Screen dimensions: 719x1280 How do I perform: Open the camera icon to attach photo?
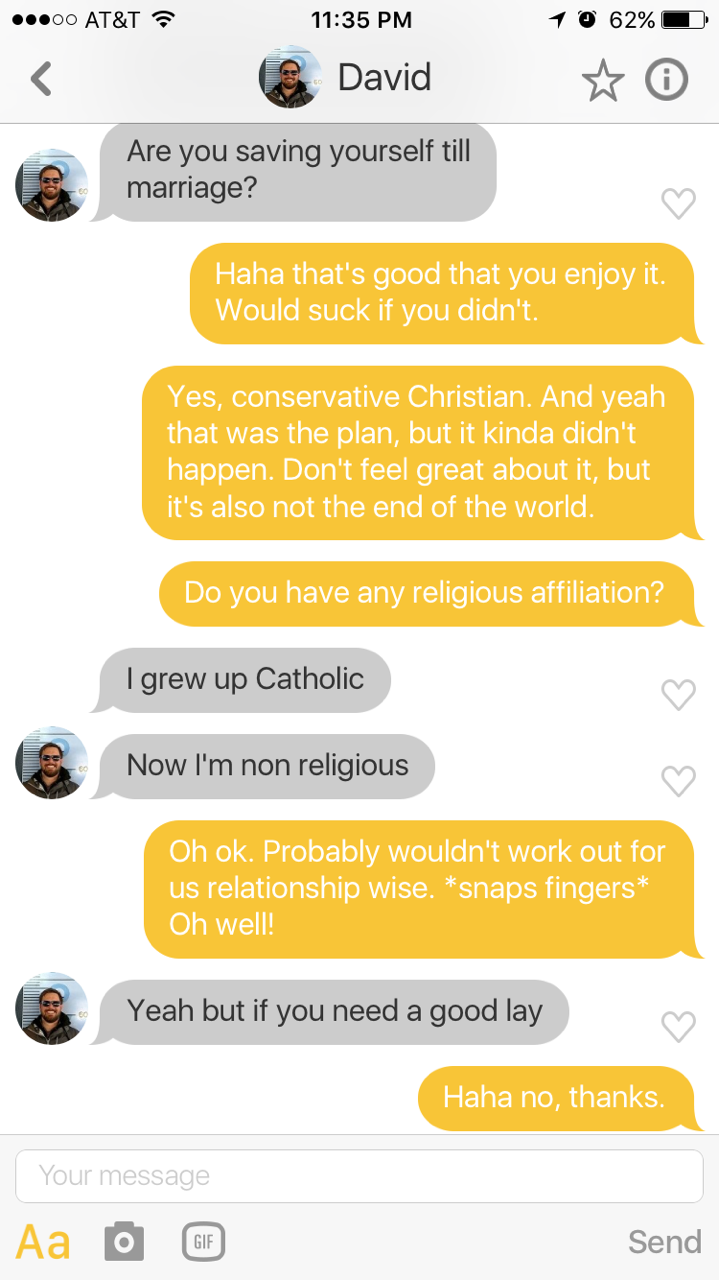click(124, 1241)
